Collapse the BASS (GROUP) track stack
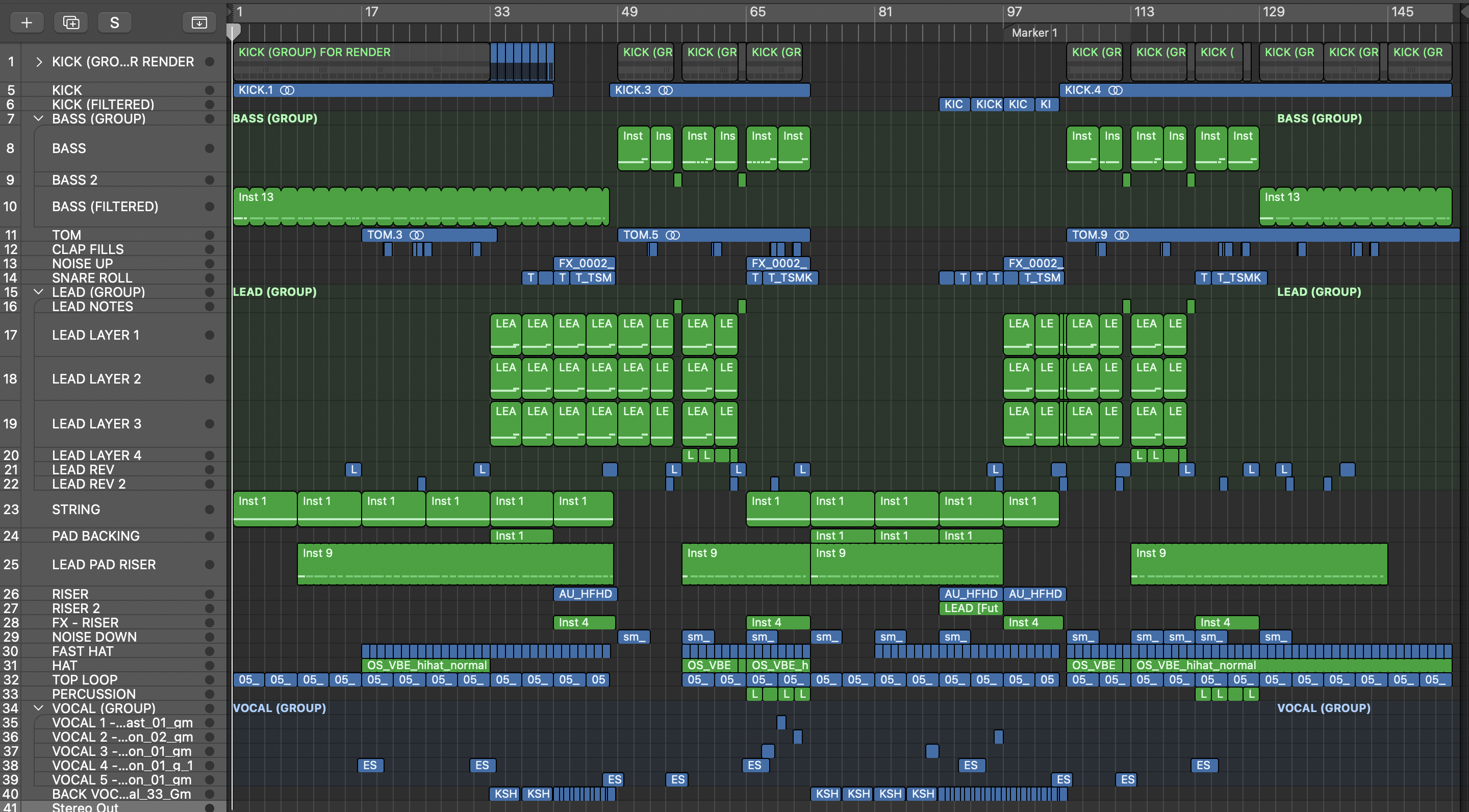Screen dimensions: 1469x812 coord(38,119)
